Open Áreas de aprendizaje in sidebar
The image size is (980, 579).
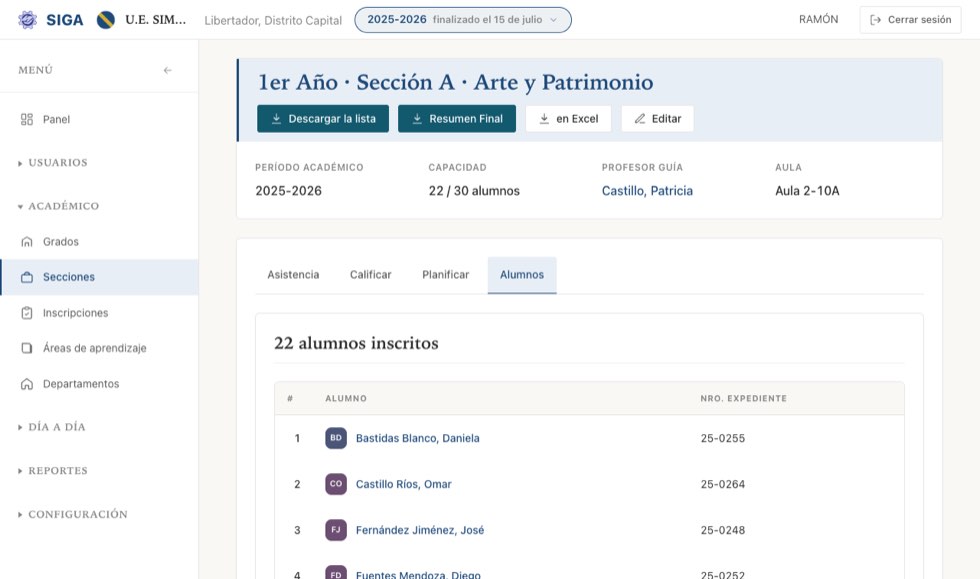(99, 348)
